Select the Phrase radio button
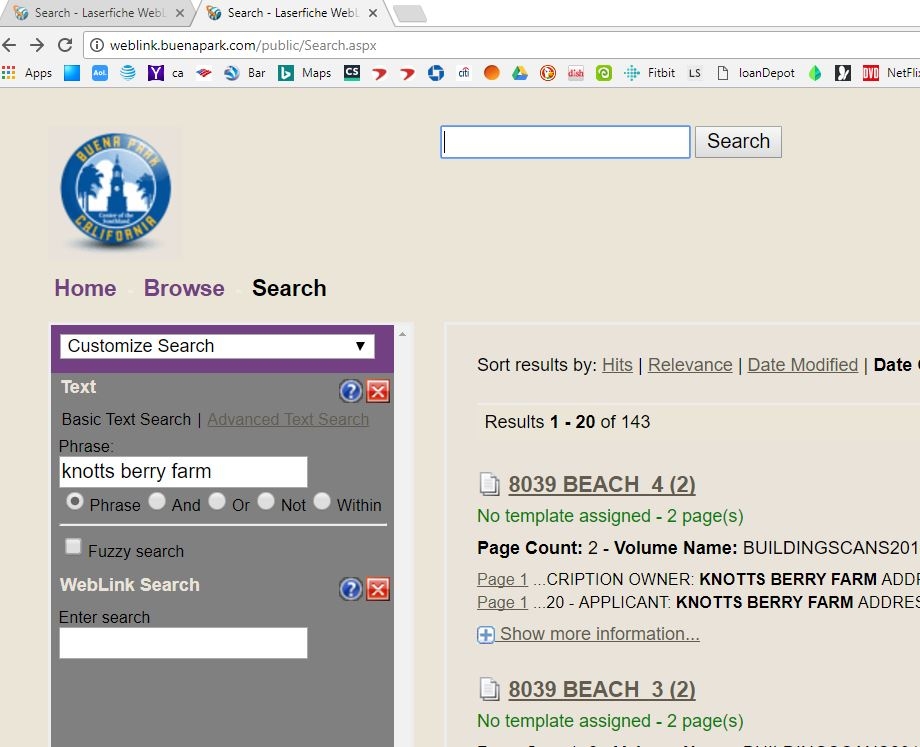This screenshot has width=920, height=747. tap(75, 502)
